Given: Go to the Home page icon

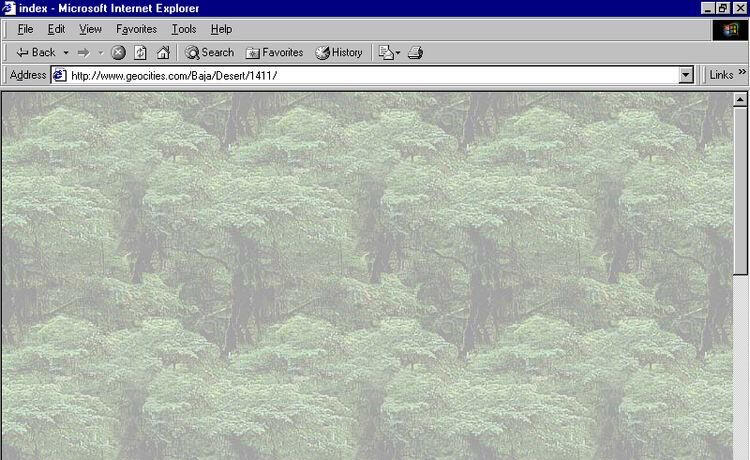Looking at the screenshot, I should (163, 53).
